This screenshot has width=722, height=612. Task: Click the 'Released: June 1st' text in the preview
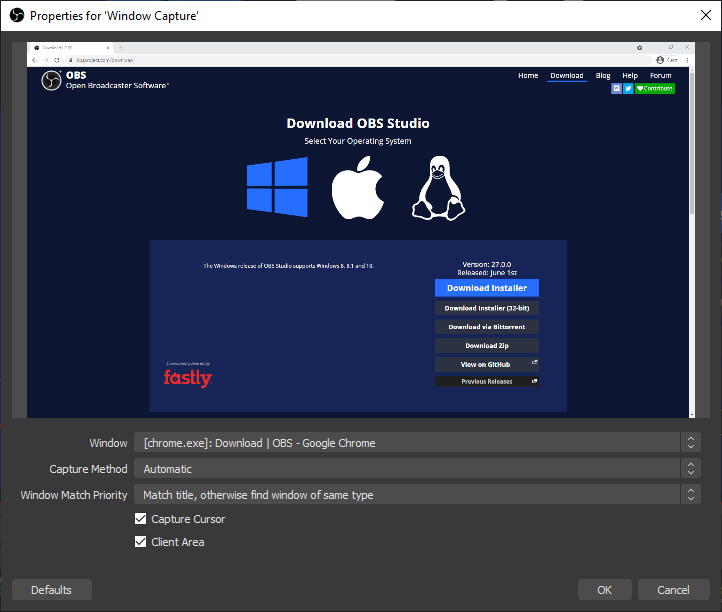(x=487, y=273)
